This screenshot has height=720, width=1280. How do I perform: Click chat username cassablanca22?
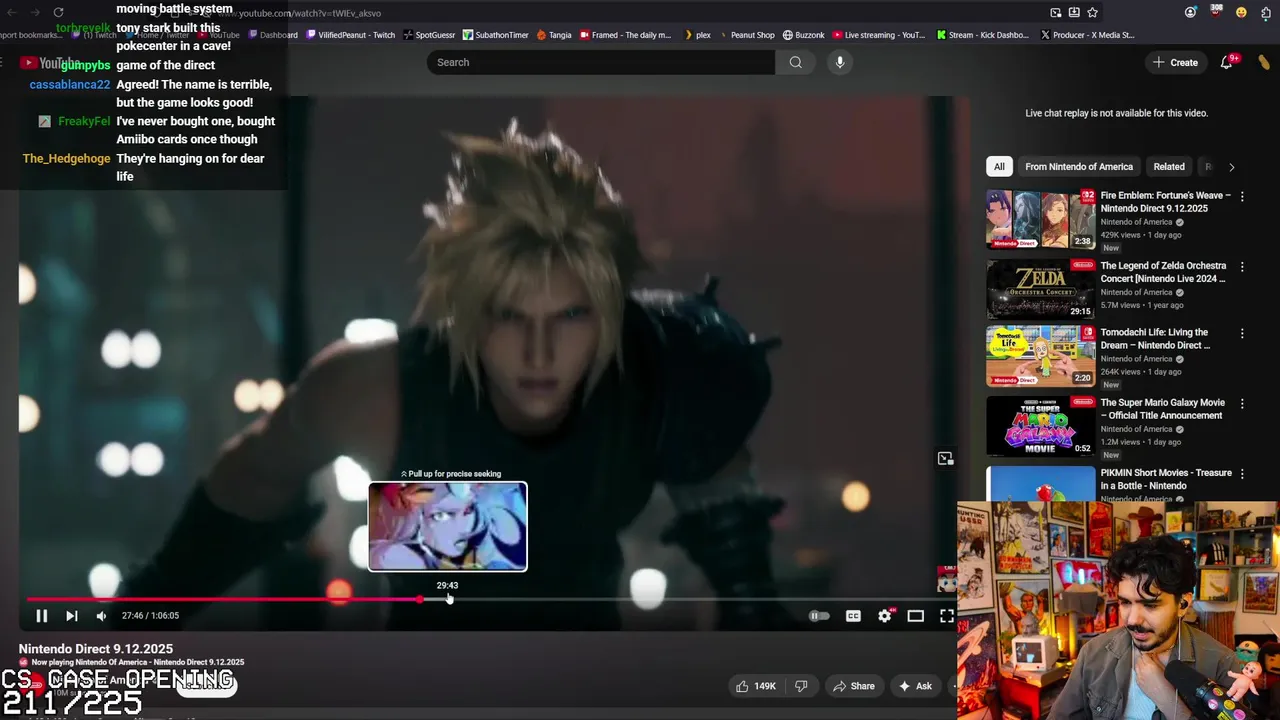click(69, 84)
